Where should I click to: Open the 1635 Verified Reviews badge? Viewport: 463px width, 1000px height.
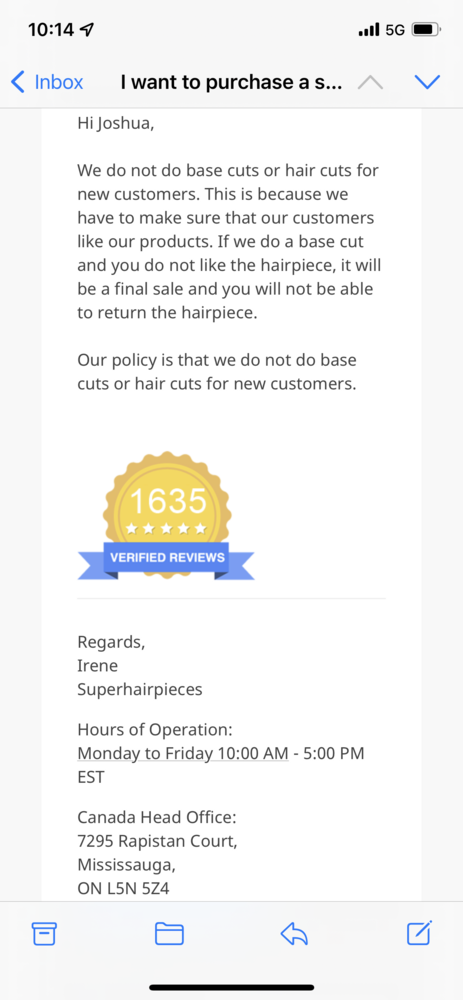tap(166, 515)
